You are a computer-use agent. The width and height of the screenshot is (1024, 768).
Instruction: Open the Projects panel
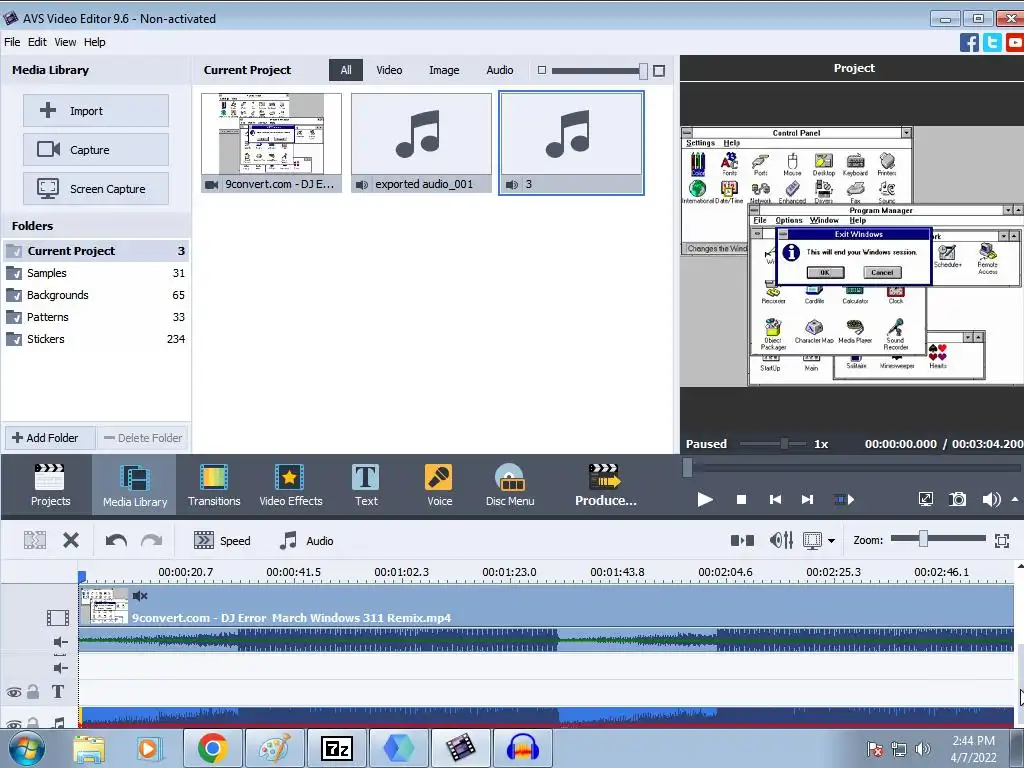50,485
